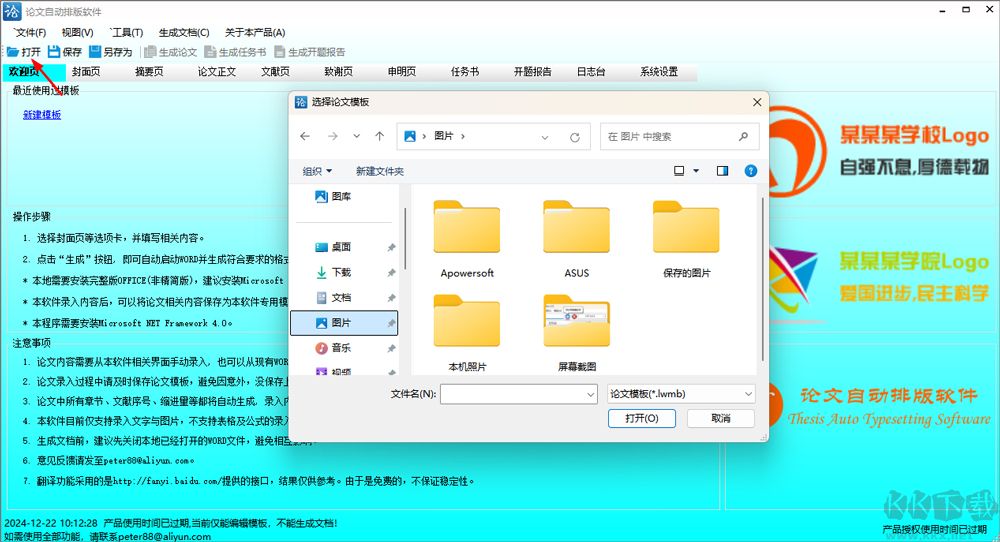Screen dimensions: 1000x542
Task: Open recent locations dropdown arrow
Action: click(x=357, y=136)
